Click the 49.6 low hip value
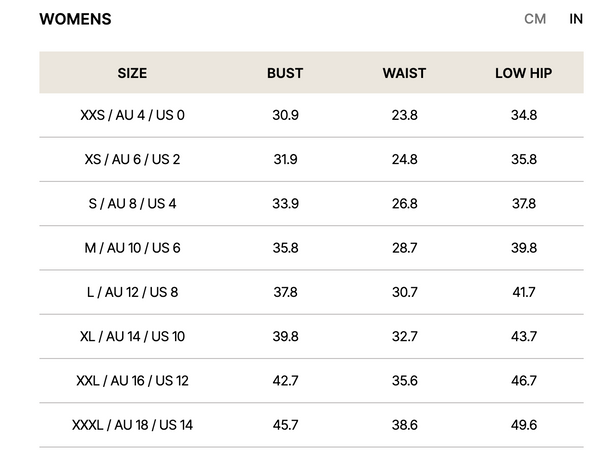The image size is (600, 461). click(x=523, y=425)
